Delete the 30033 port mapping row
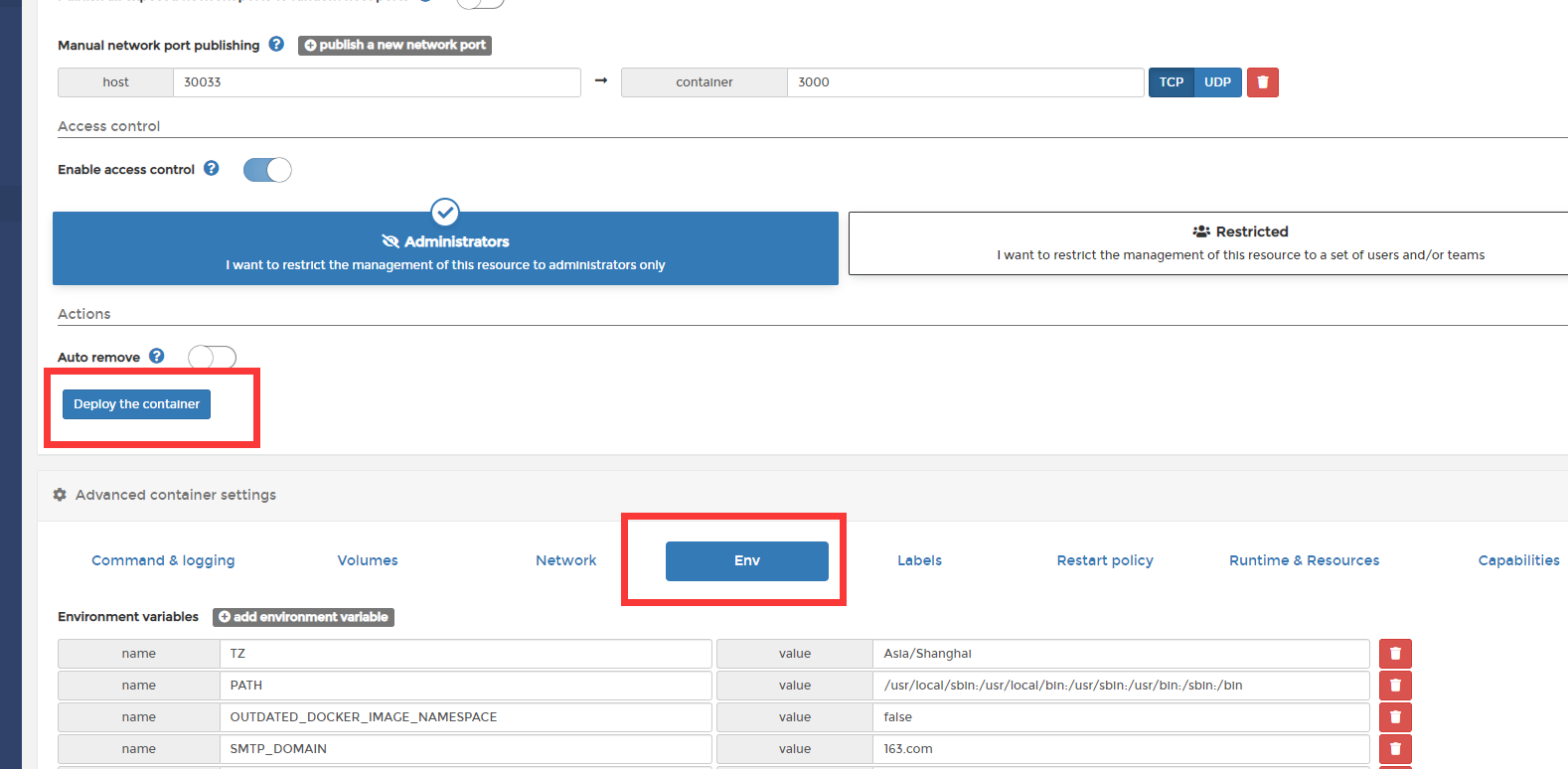This screenshot has height=769, width=1568. click(1263, 82)
